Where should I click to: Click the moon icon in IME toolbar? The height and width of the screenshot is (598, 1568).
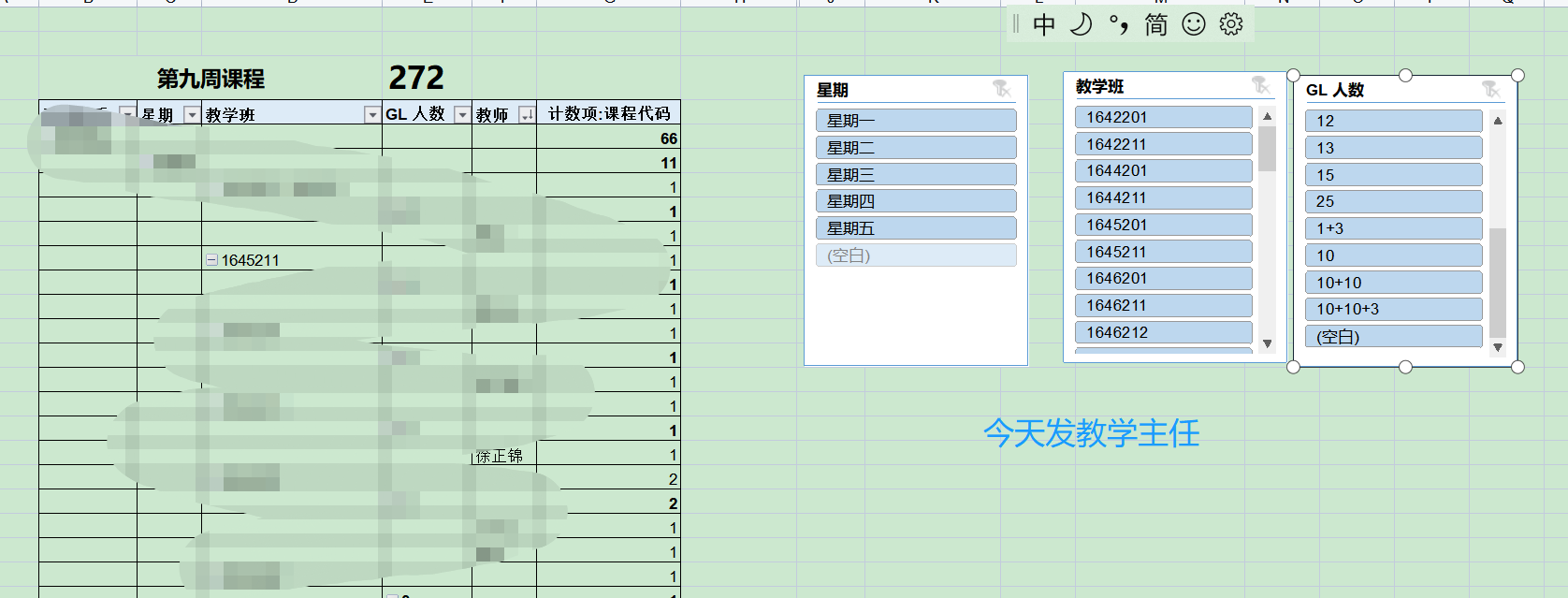coord(1081,24)
